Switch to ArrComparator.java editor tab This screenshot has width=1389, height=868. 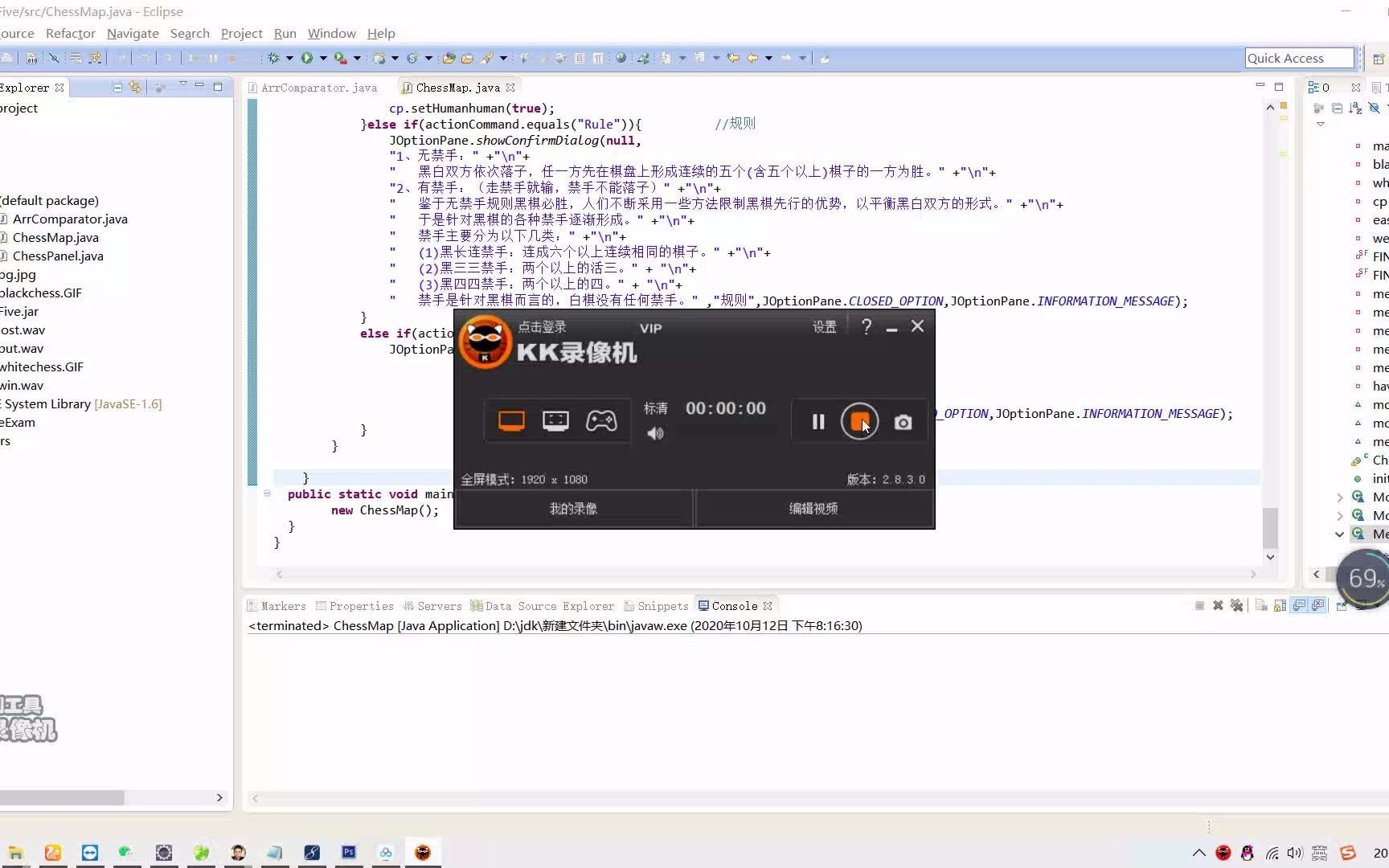(313, 88)
